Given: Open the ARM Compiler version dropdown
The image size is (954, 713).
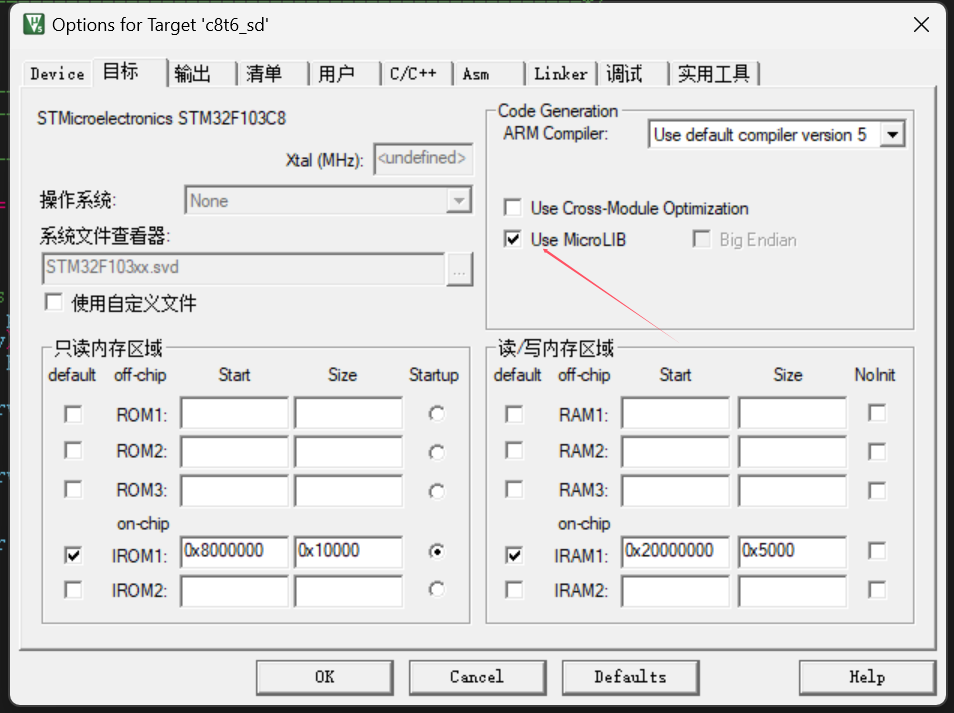Looking at the screenshot, I should (891, 134).
